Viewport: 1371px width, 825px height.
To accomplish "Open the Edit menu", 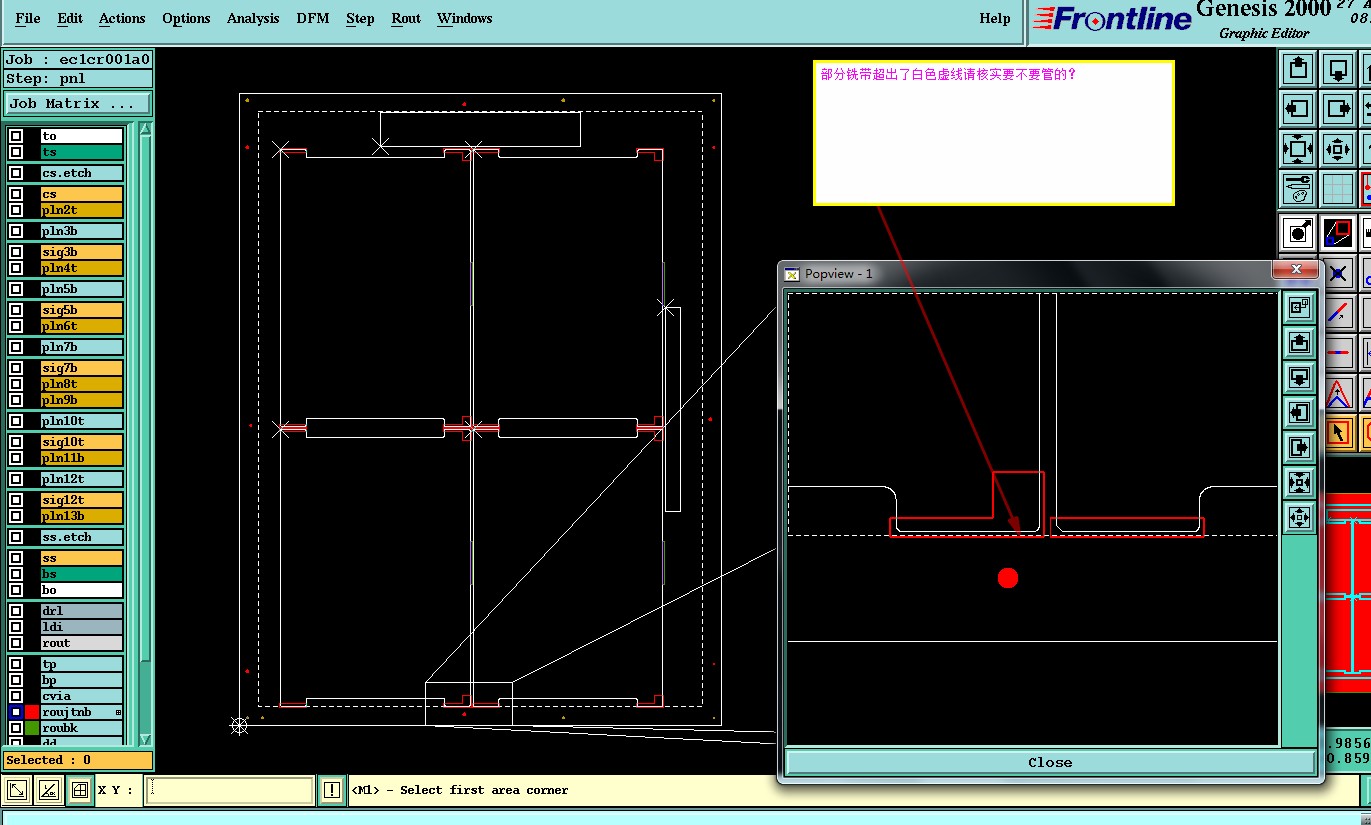I will (70, 18).
